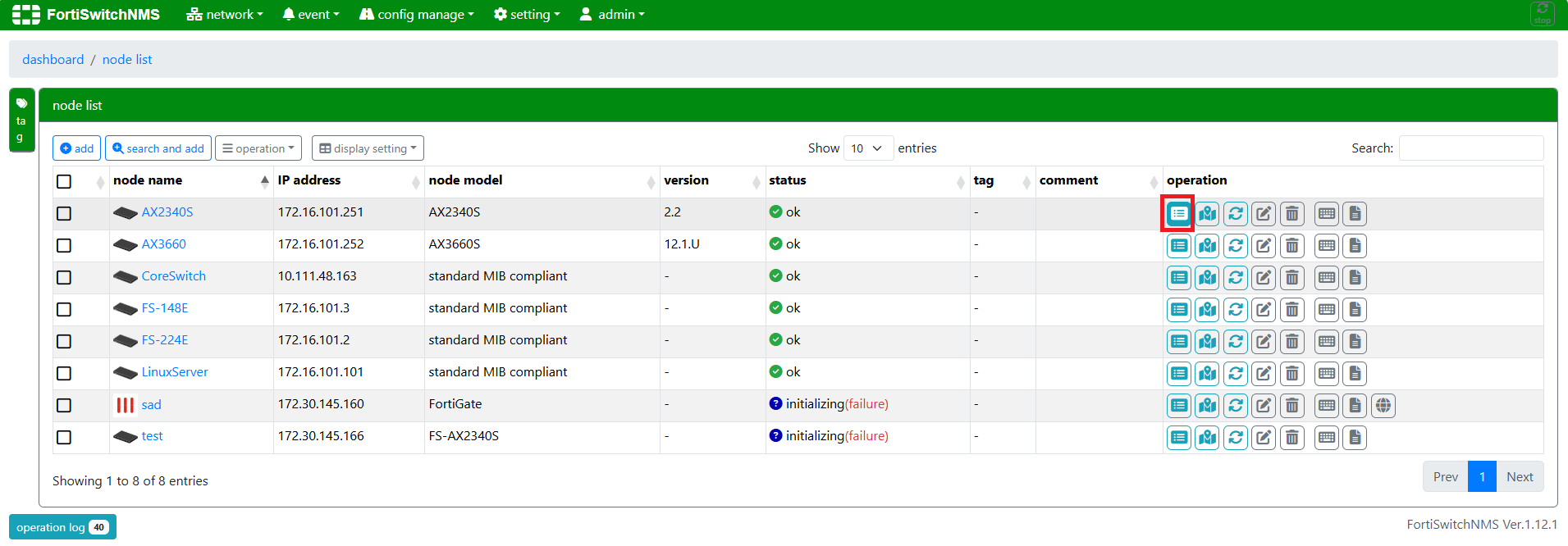The image size is (1568, 546).
Task: Click the FortiSwitchNMS logo icon
Action: click(x=26, y=15)
